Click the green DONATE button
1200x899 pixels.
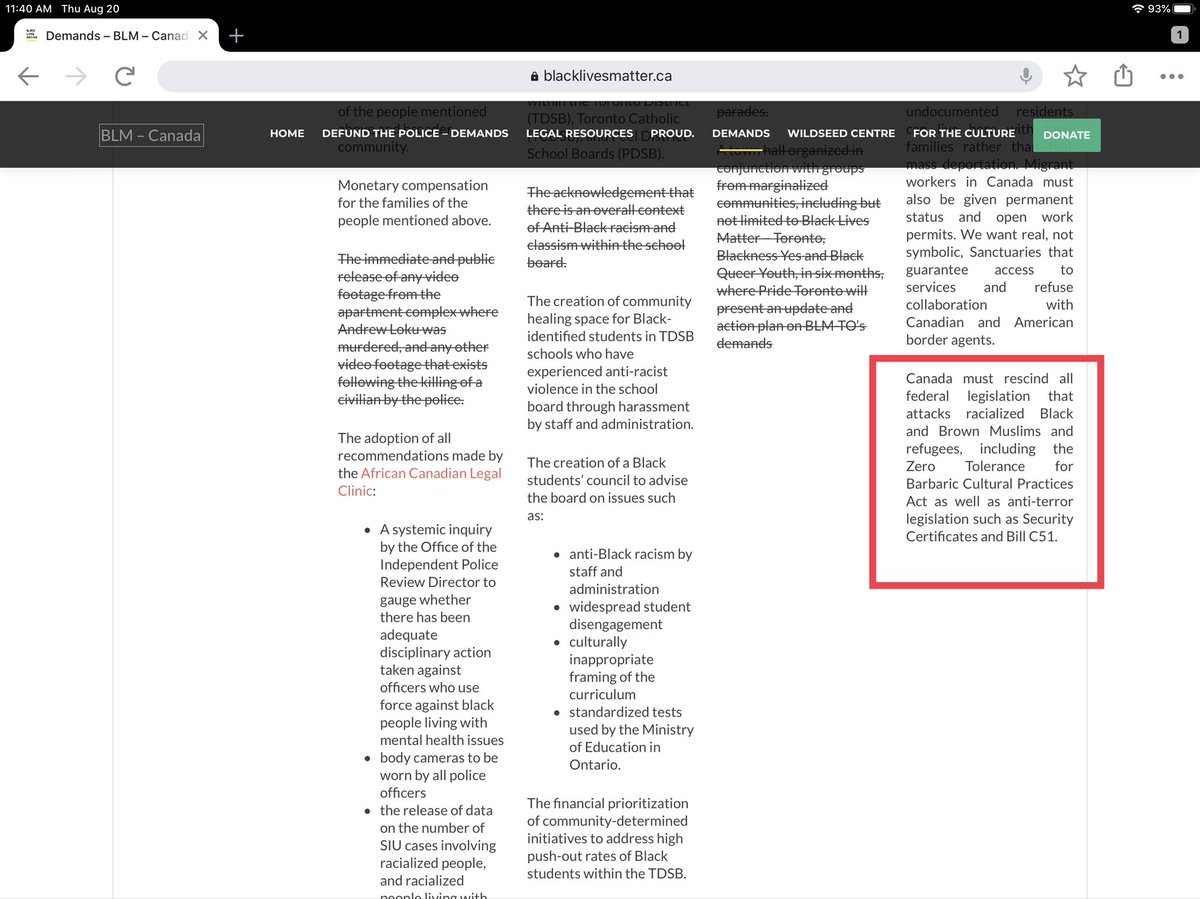pyautogui.click(x=1066, y=135)
